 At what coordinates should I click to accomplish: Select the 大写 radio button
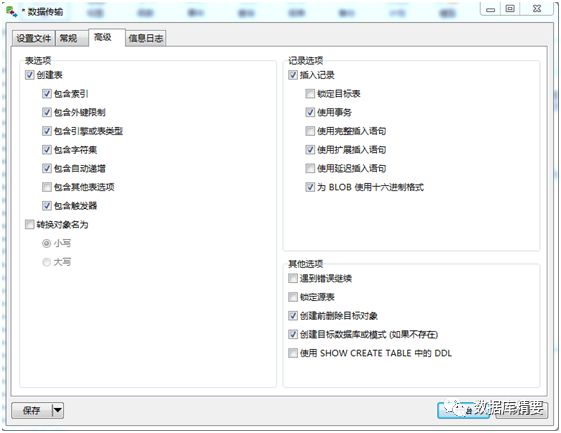pyautogui.click(x=47, y=262)
